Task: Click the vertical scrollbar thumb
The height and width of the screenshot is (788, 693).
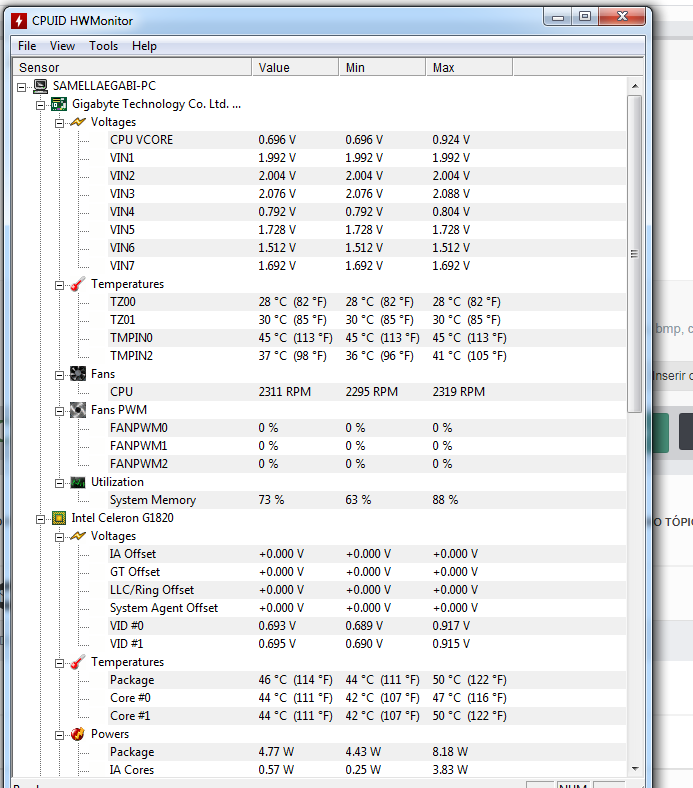Action: tap(635, 254)
